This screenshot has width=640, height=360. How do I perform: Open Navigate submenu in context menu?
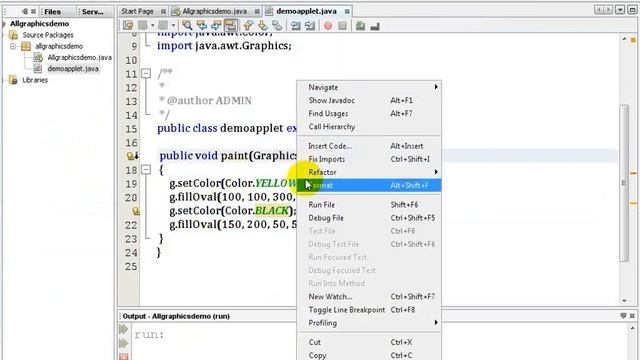[369, 87]
